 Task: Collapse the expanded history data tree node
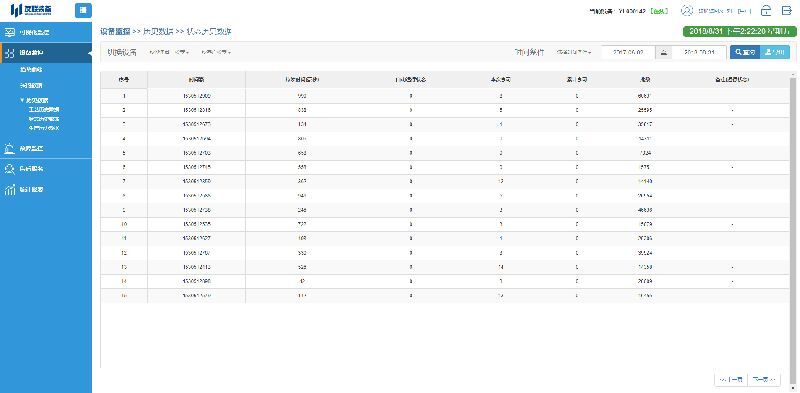coord(22,101)
